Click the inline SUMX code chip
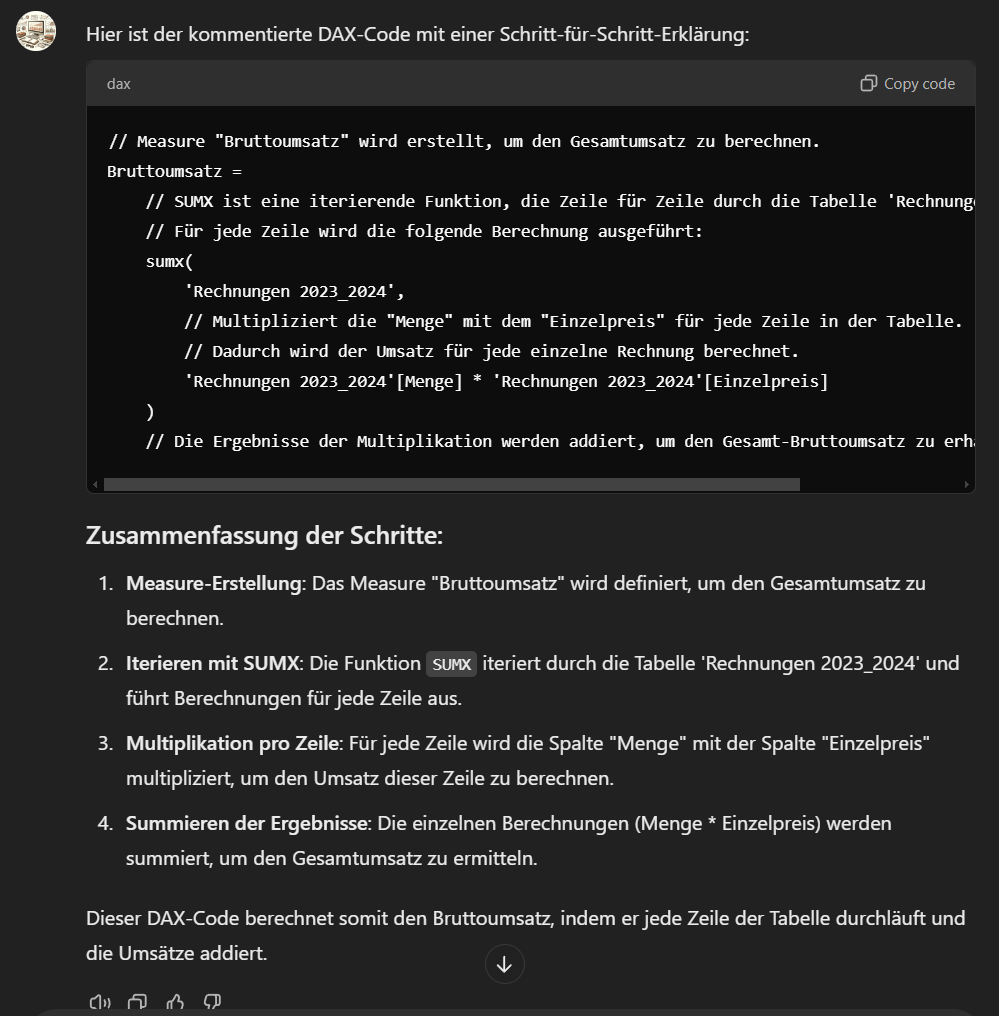The height and width of the screenshot is (1016, 999). pos(452,664)
